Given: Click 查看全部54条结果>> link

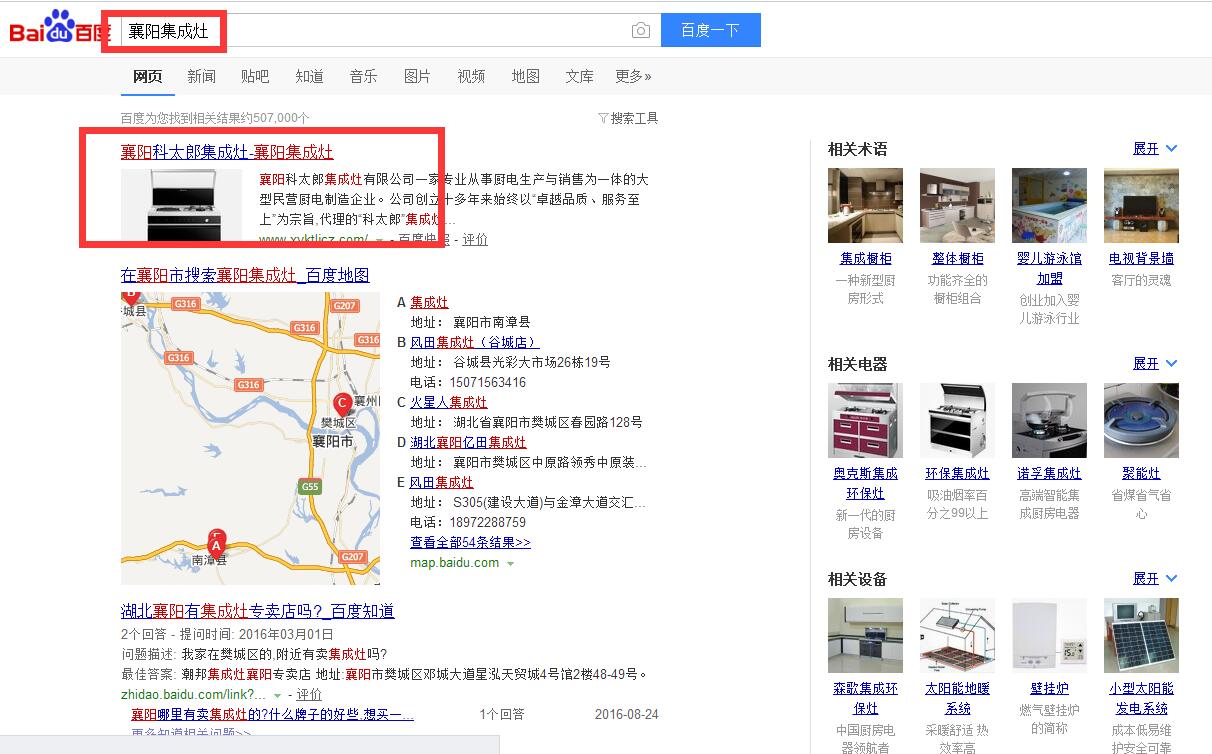Looking at the screenshot, I should 470,542.
